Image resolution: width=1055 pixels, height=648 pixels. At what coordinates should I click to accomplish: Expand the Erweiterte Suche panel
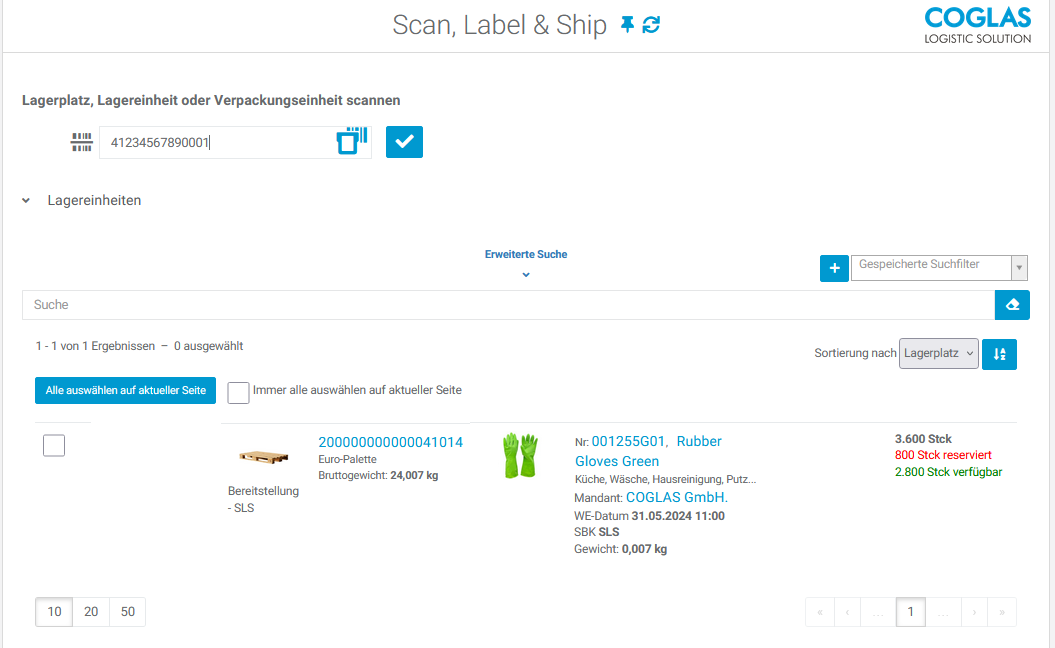pyautogui.click(x=526, y=264)
